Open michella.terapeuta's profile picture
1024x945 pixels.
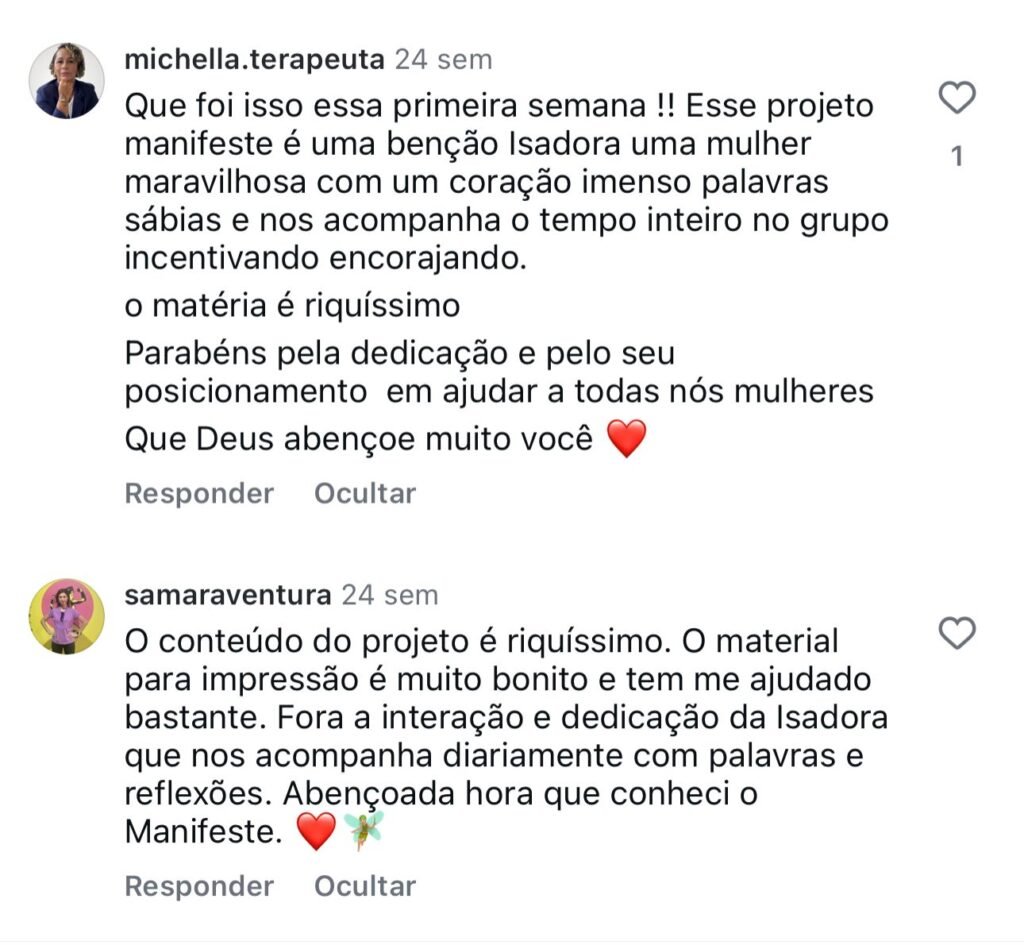(x=66, y=81)
